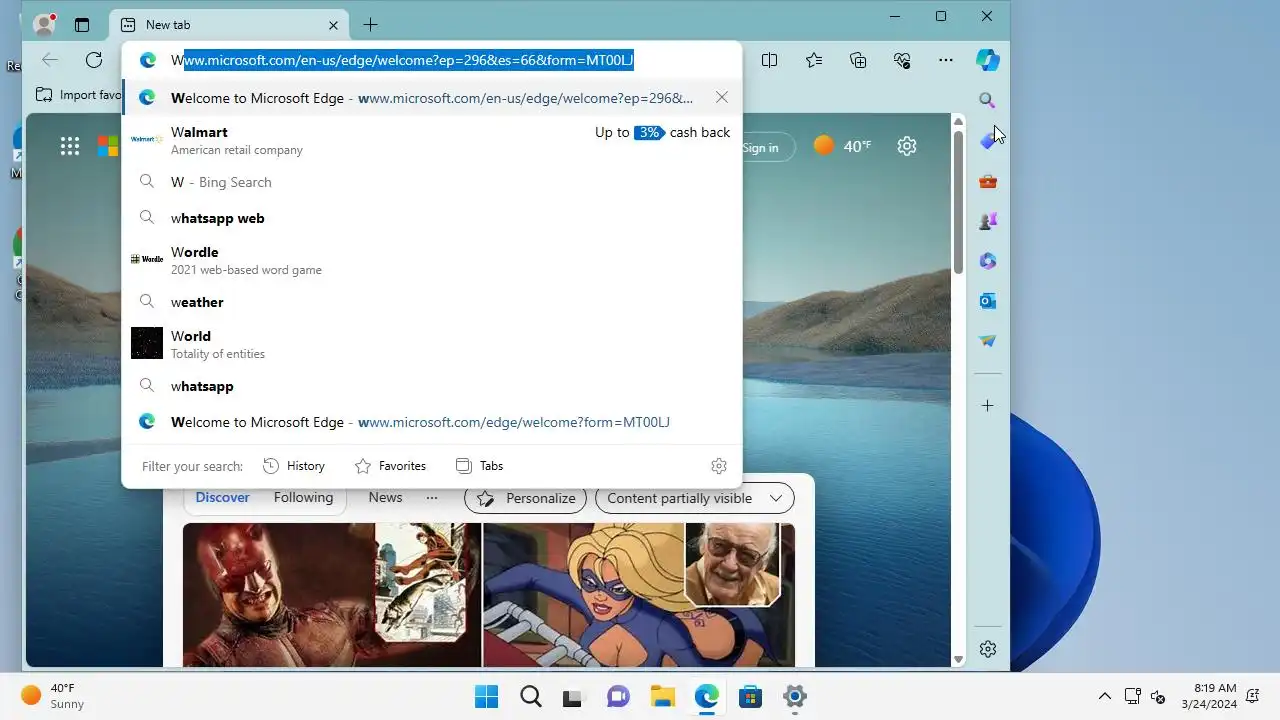Open address bar suggestion settings gear
The width and height of the screenshot is (1280, 720).
[719, 466]
